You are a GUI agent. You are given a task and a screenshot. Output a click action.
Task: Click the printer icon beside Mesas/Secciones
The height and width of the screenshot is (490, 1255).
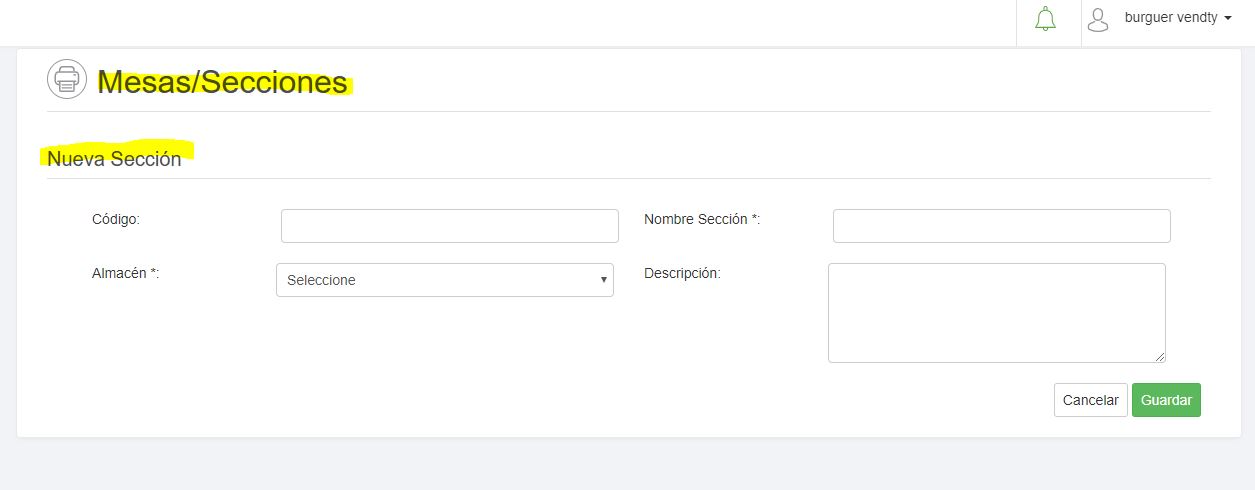click(67, 79)
